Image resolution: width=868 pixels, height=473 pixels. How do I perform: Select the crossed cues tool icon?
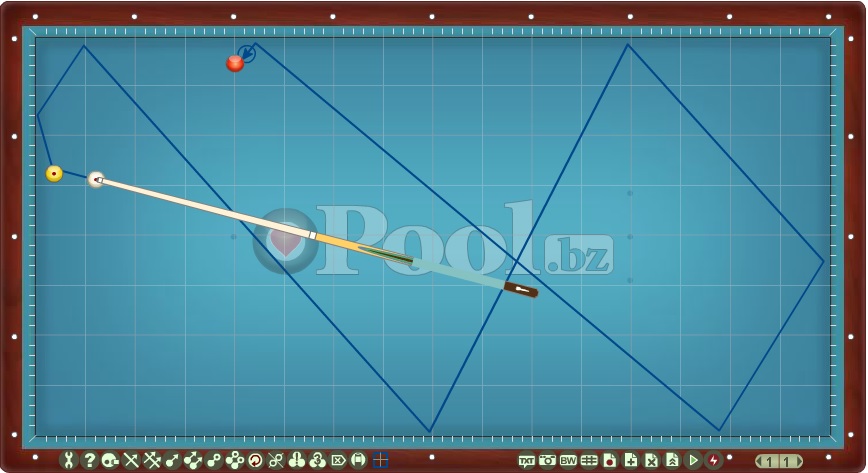click(131, 460)
